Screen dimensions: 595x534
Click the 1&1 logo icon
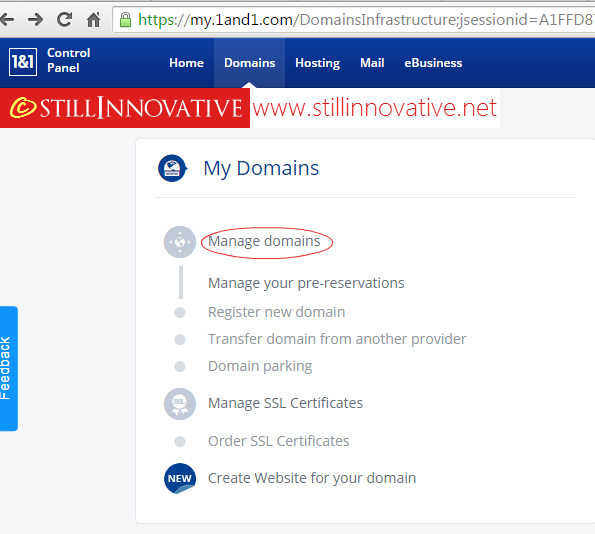tap(23, 62)
